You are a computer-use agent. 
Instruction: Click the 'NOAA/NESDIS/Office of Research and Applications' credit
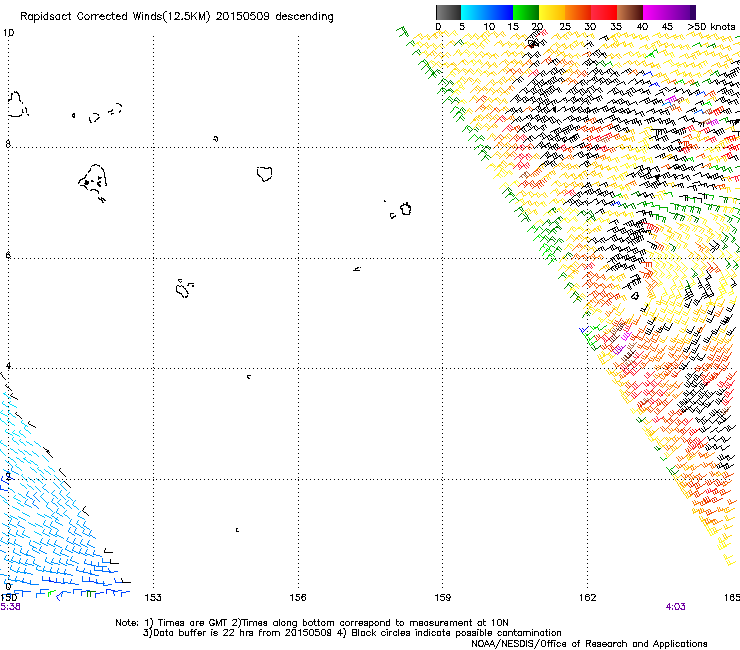589,644
